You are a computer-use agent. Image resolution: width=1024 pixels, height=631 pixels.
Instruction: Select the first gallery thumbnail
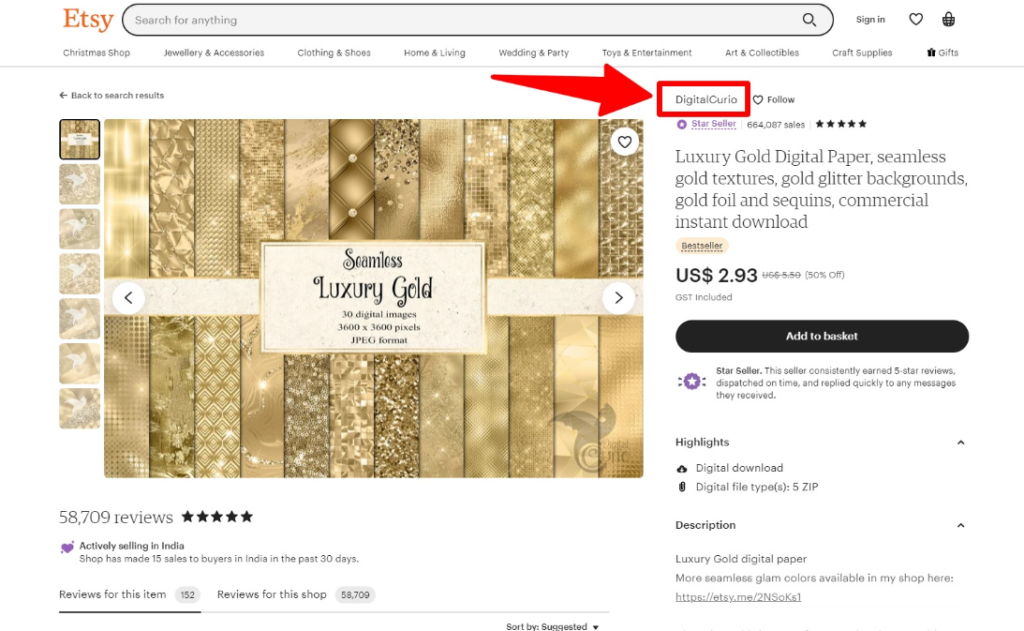(79, 139)
